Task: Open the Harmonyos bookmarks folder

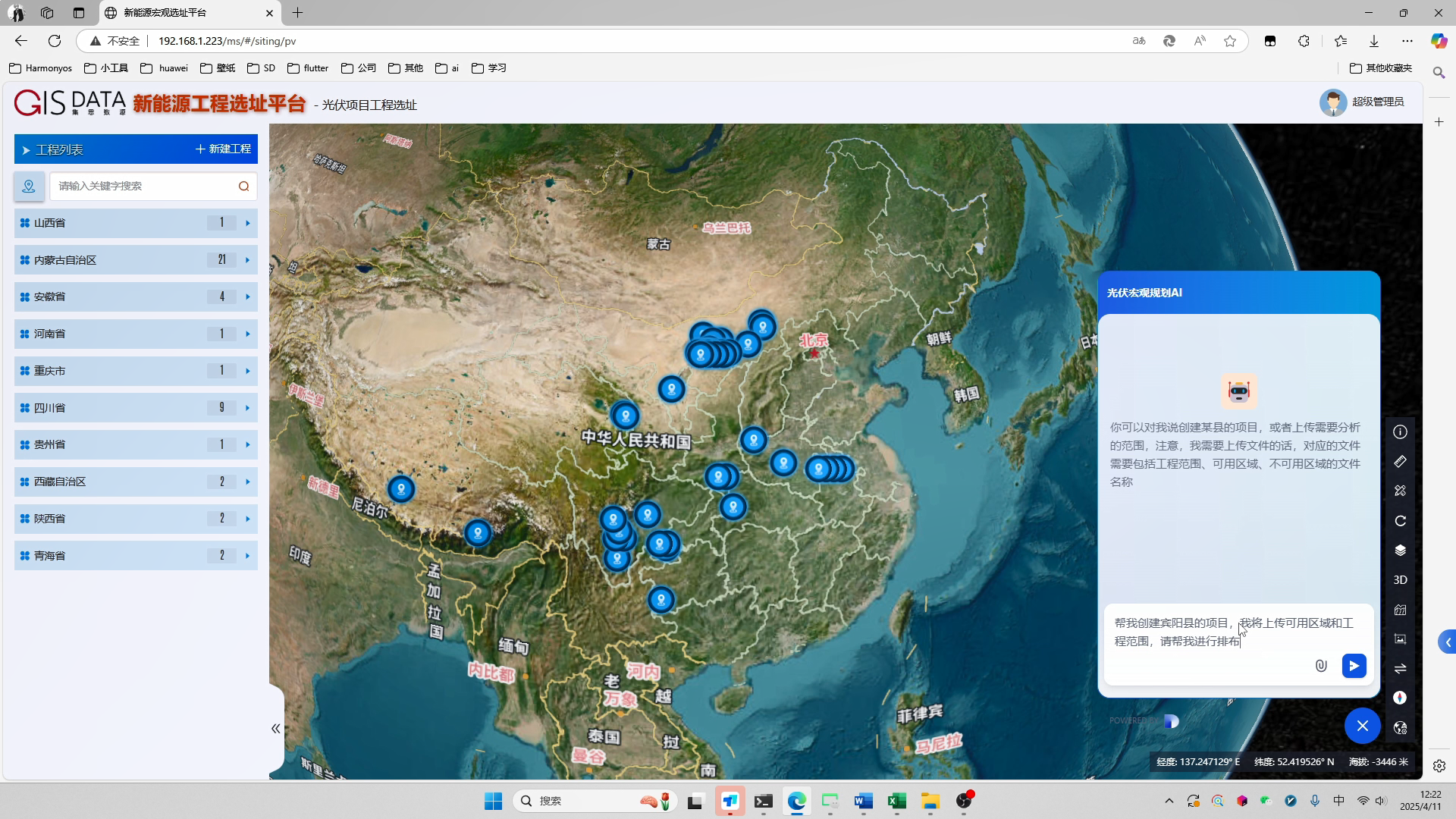Action: tap(41, 68)
